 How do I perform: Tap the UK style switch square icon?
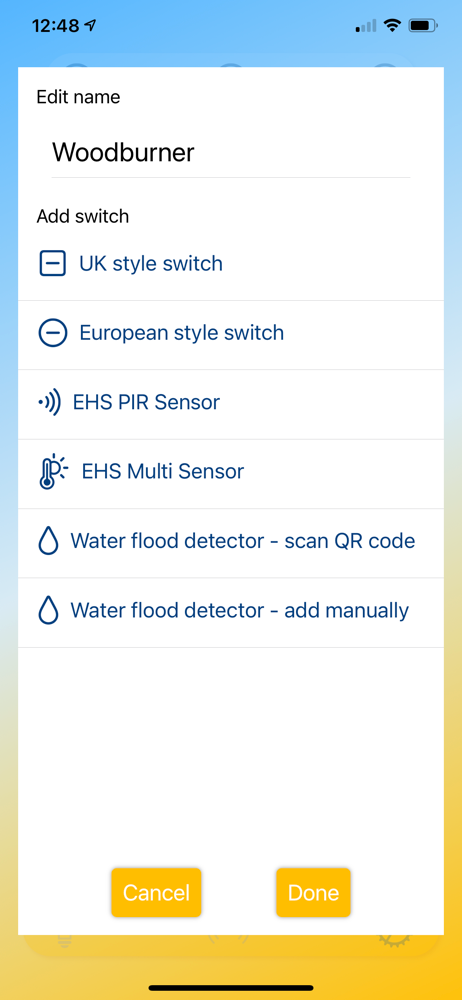click(x=52, y=263)
